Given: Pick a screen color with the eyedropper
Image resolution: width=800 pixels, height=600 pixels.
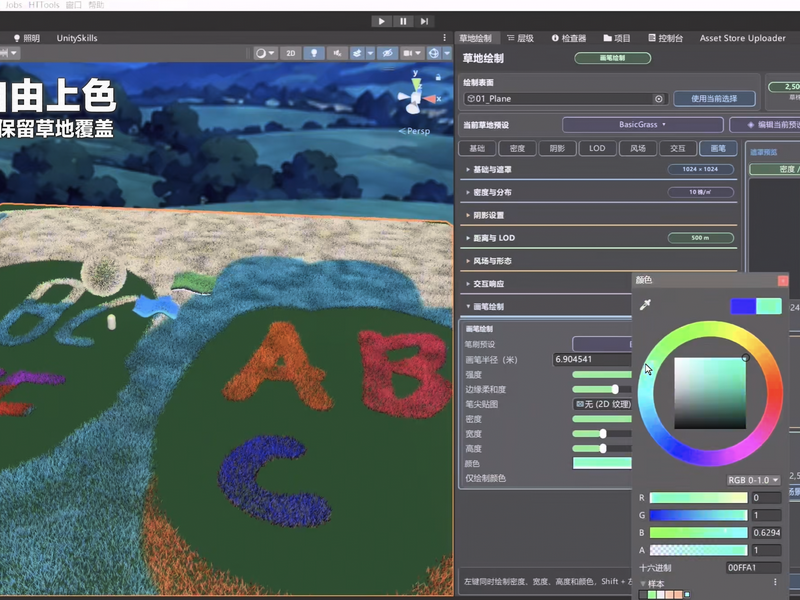Looking at the screenshot, I should [645, 305].
